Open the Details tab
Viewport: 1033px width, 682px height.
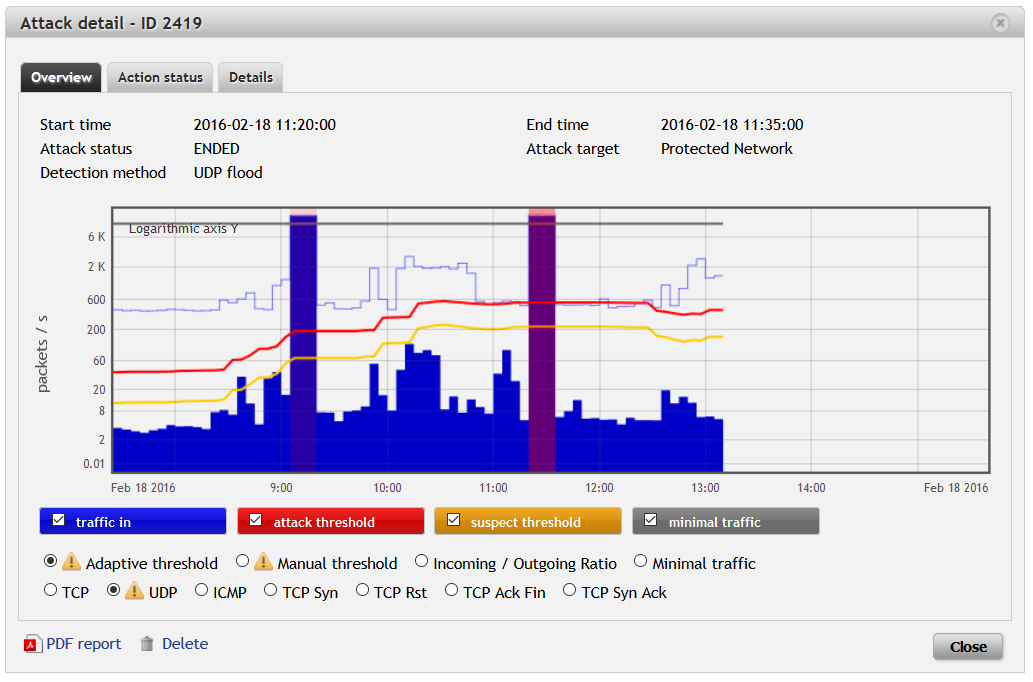coord(250,77)
